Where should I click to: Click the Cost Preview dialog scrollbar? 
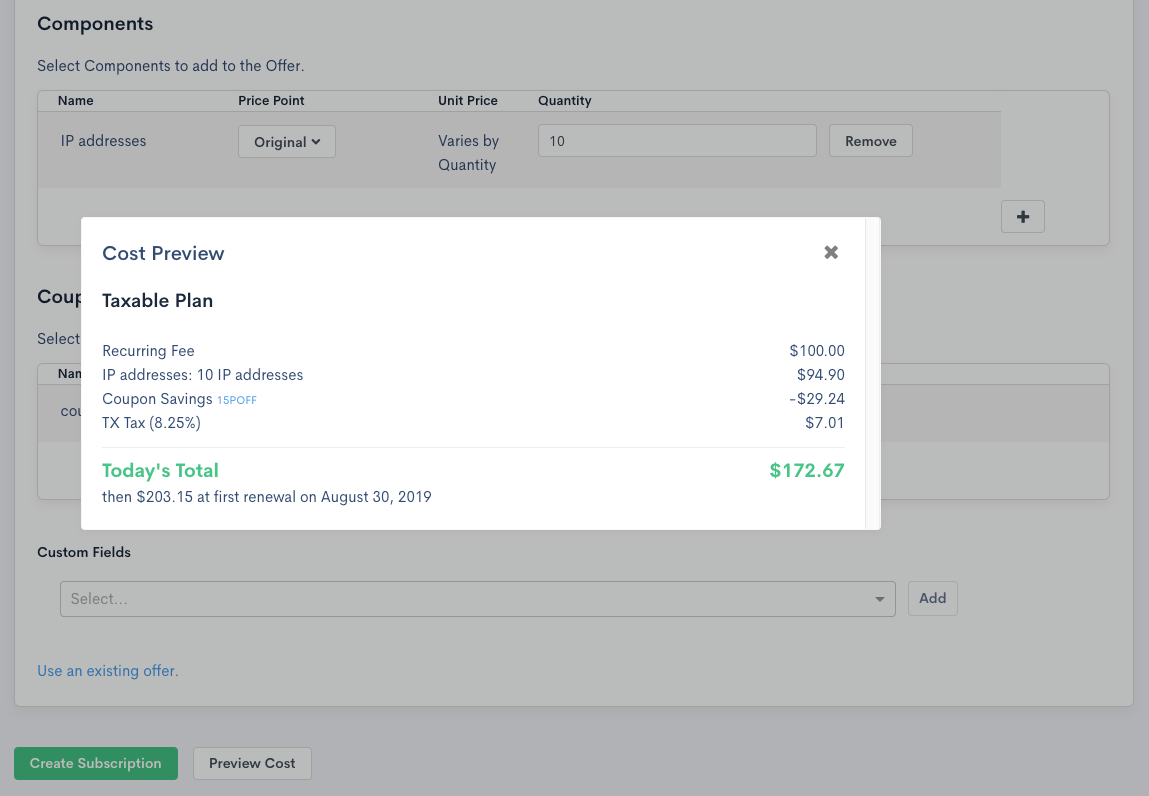point(873,373)
